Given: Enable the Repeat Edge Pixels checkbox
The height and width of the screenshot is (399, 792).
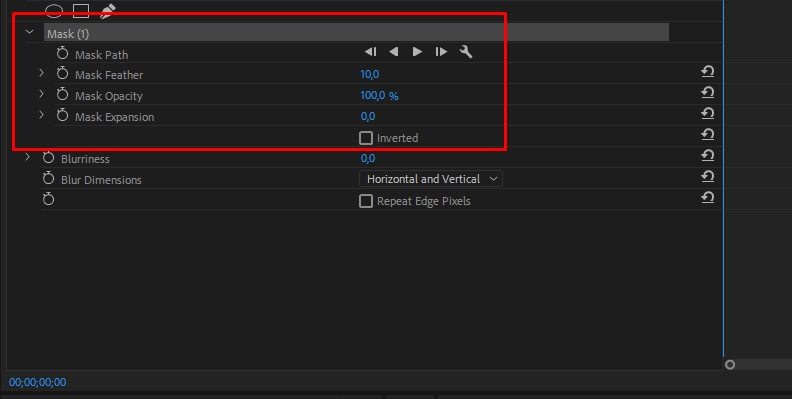Looking at the screenshot, I should (366, 201).
